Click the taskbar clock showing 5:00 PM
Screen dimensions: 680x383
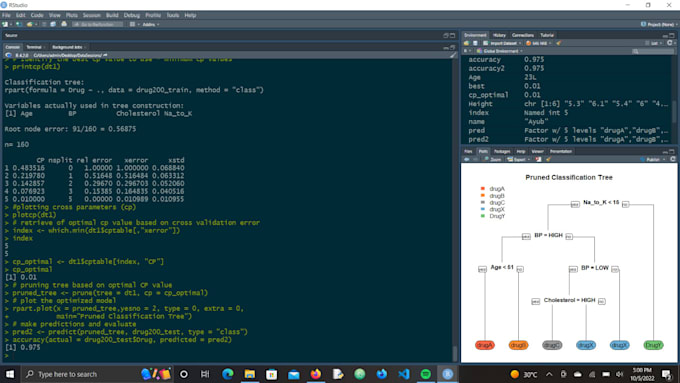point(642,374)
